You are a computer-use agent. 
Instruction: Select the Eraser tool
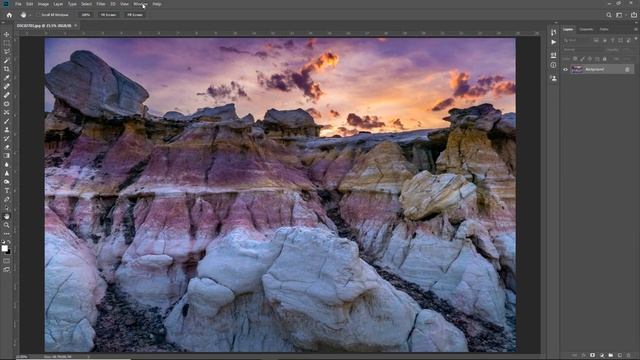[7, 147]
